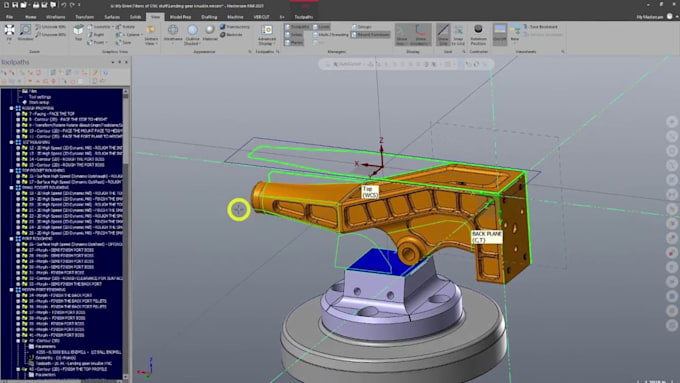The width and height of the screenshot is (680, 383).
Task: Switch to the Home ribbon tab
Action: pos(30,17)
